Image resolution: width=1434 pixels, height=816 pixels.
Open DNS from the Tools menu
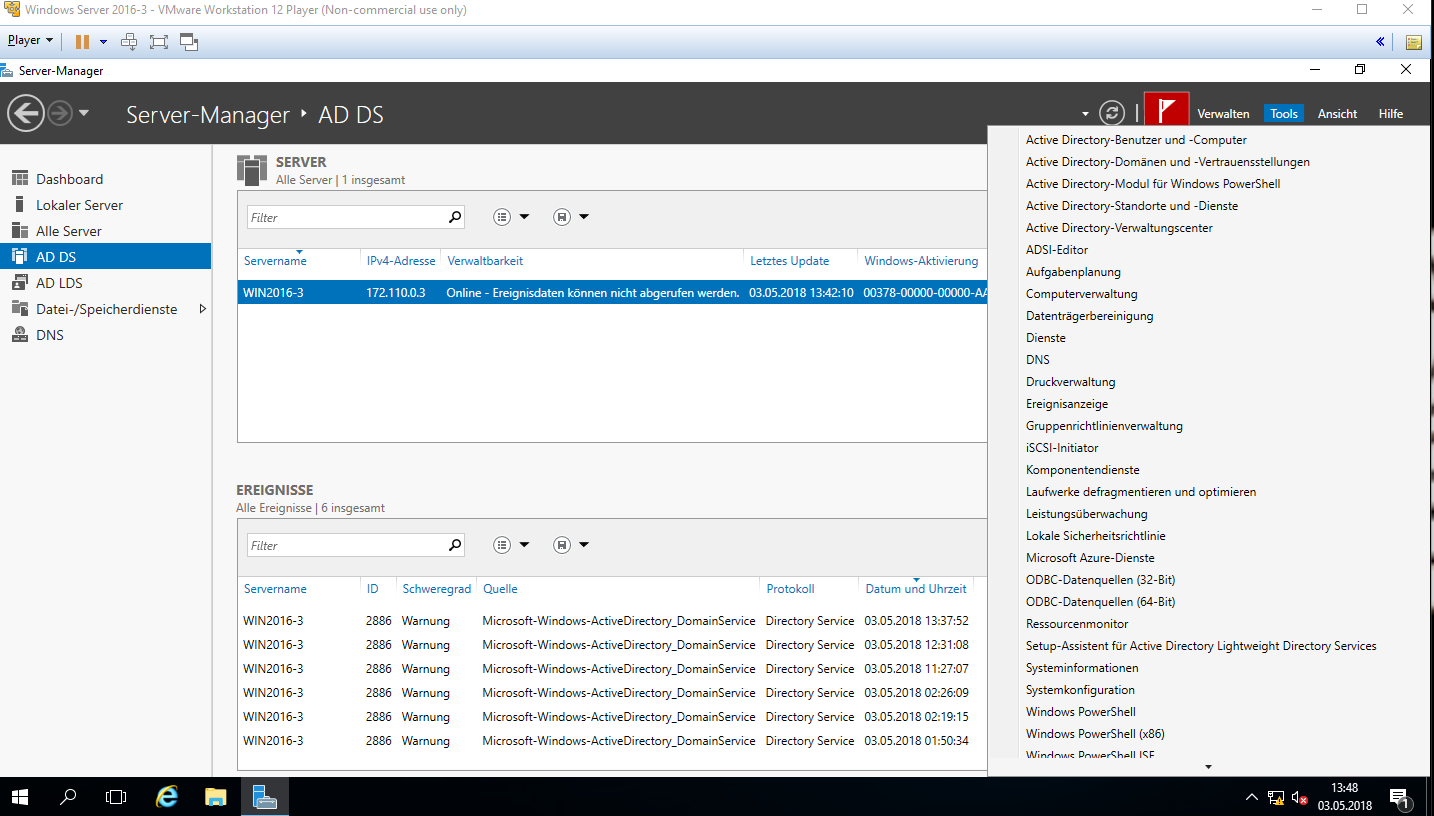(x=1038, y=360)
